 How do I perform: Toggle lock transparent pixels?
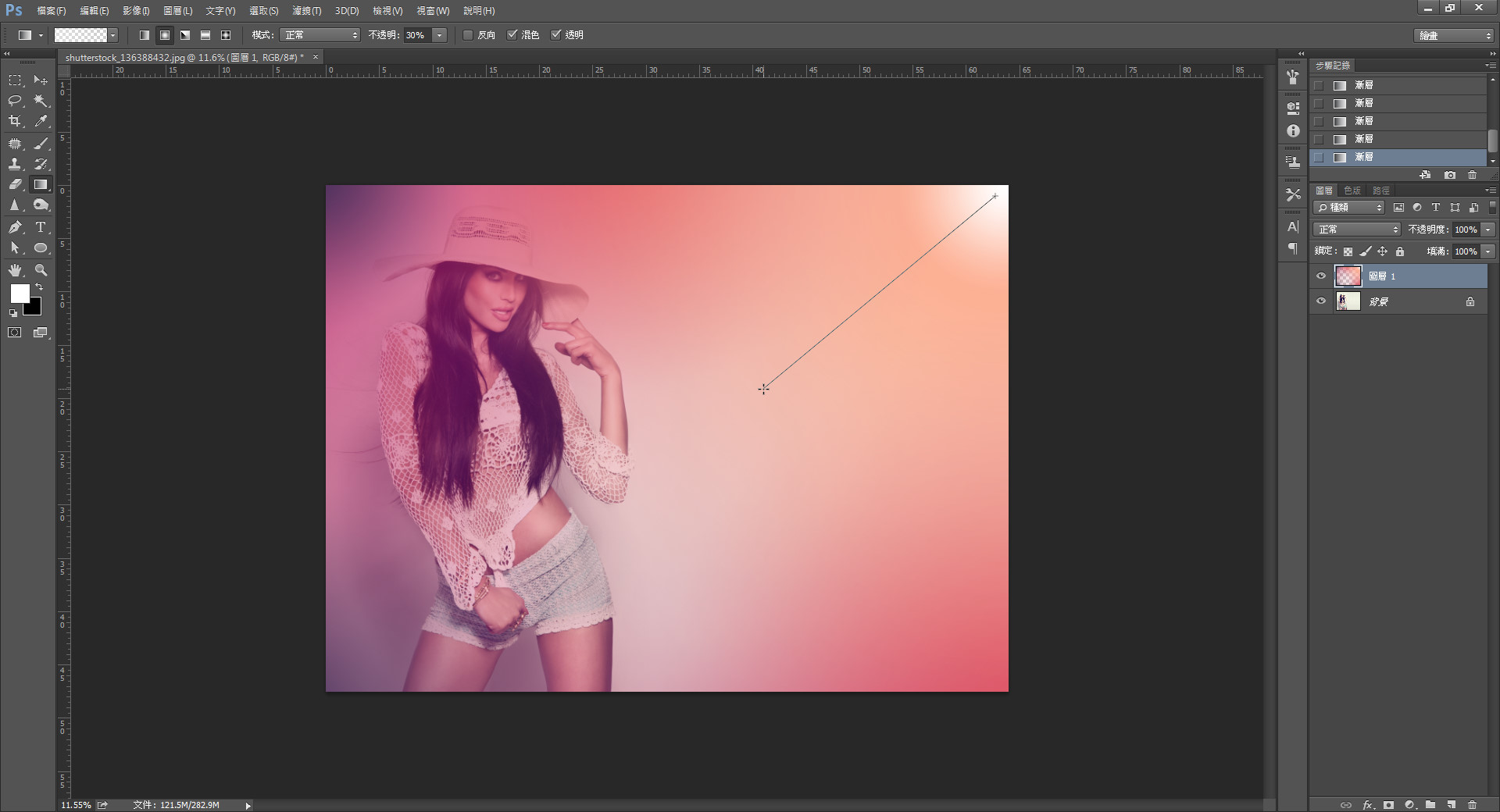(x=1348, y=251)
